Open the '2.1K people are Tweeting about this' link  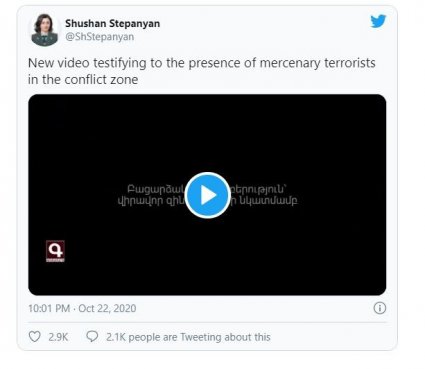coord(188,337)
